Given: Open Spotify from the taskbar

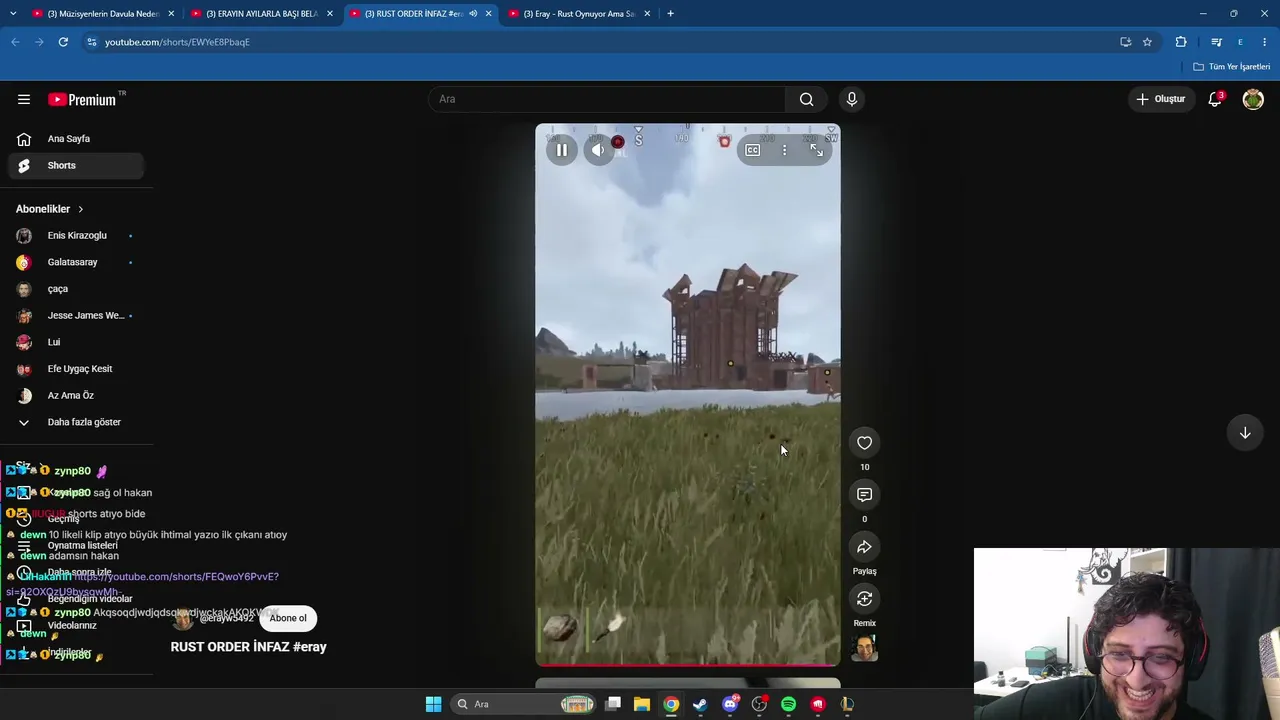Looking at the screenshot, I should click(789, 704).
